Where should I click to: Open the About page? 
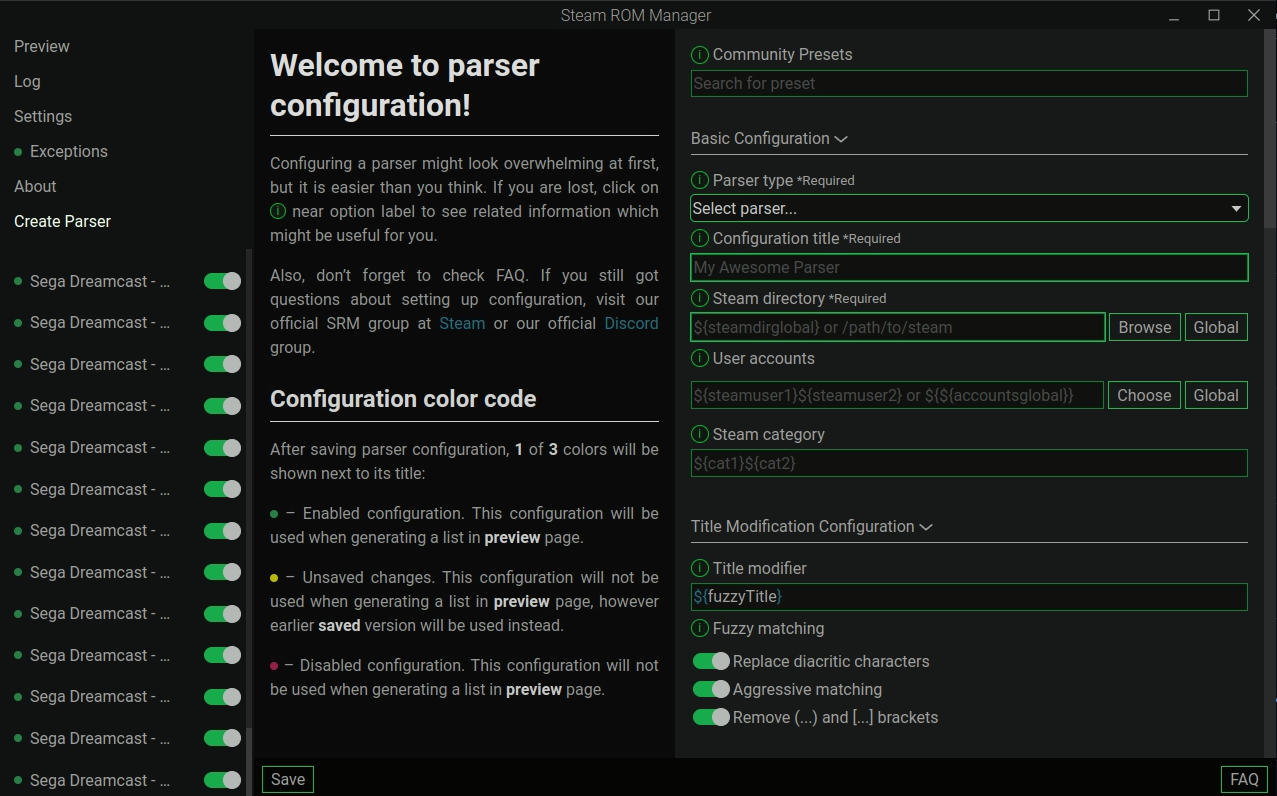click(x=35, y=186)
